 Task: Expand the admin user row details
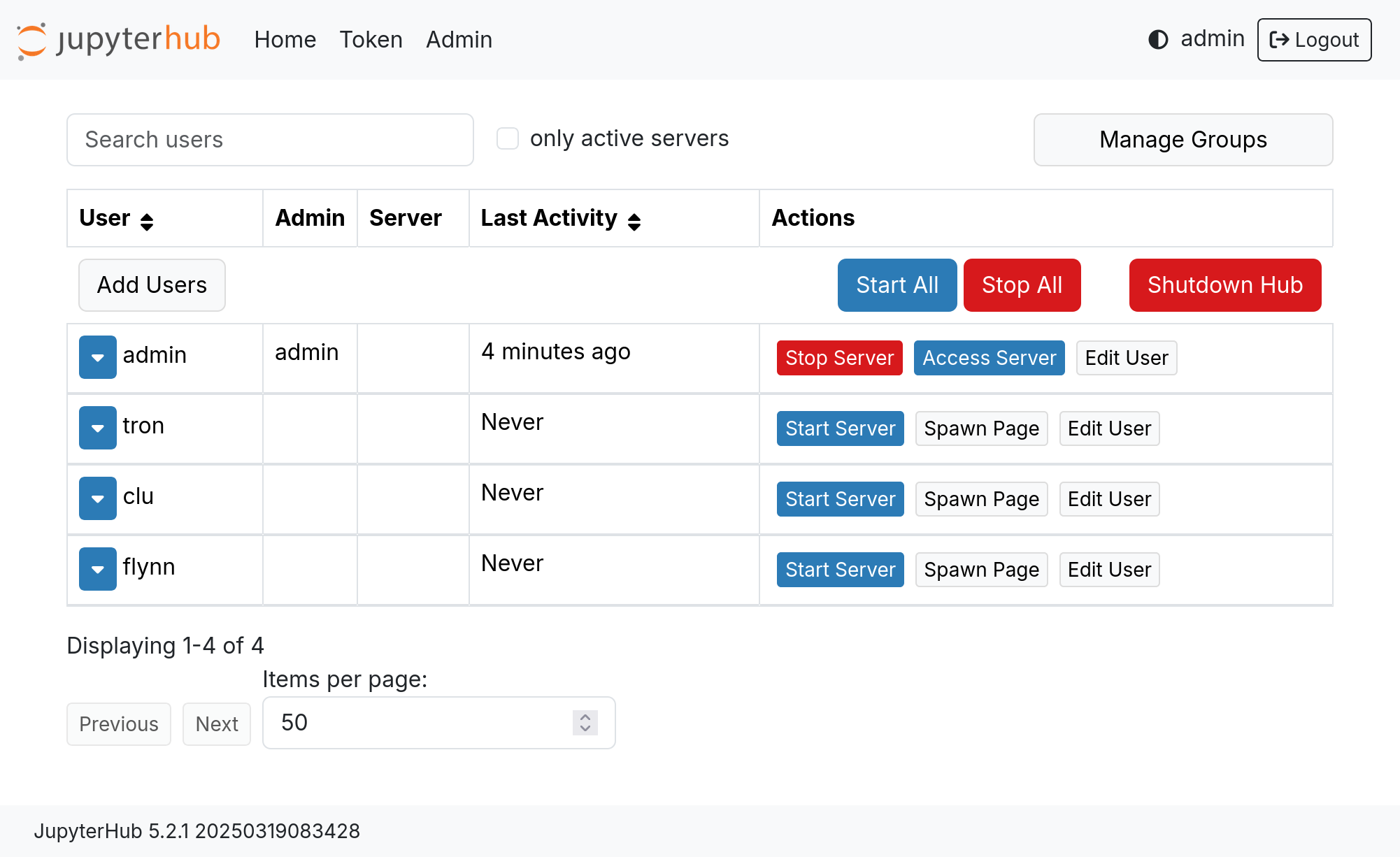(x=97, y=357)
